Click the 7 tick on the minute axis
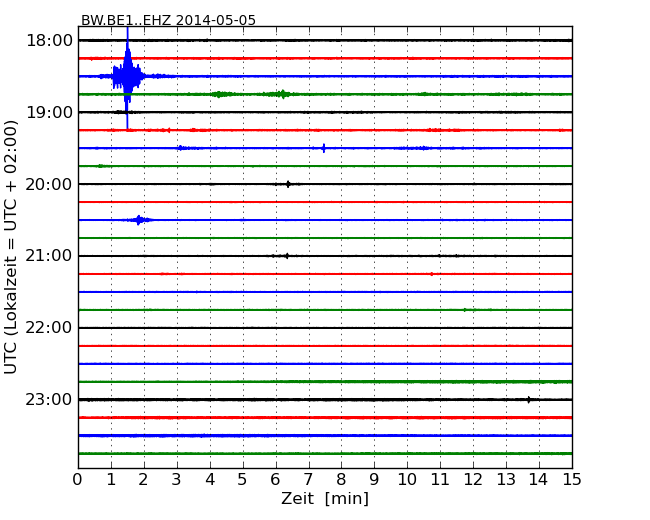The width and height of the screenshot is (650, 520). [x=308, y=480]
